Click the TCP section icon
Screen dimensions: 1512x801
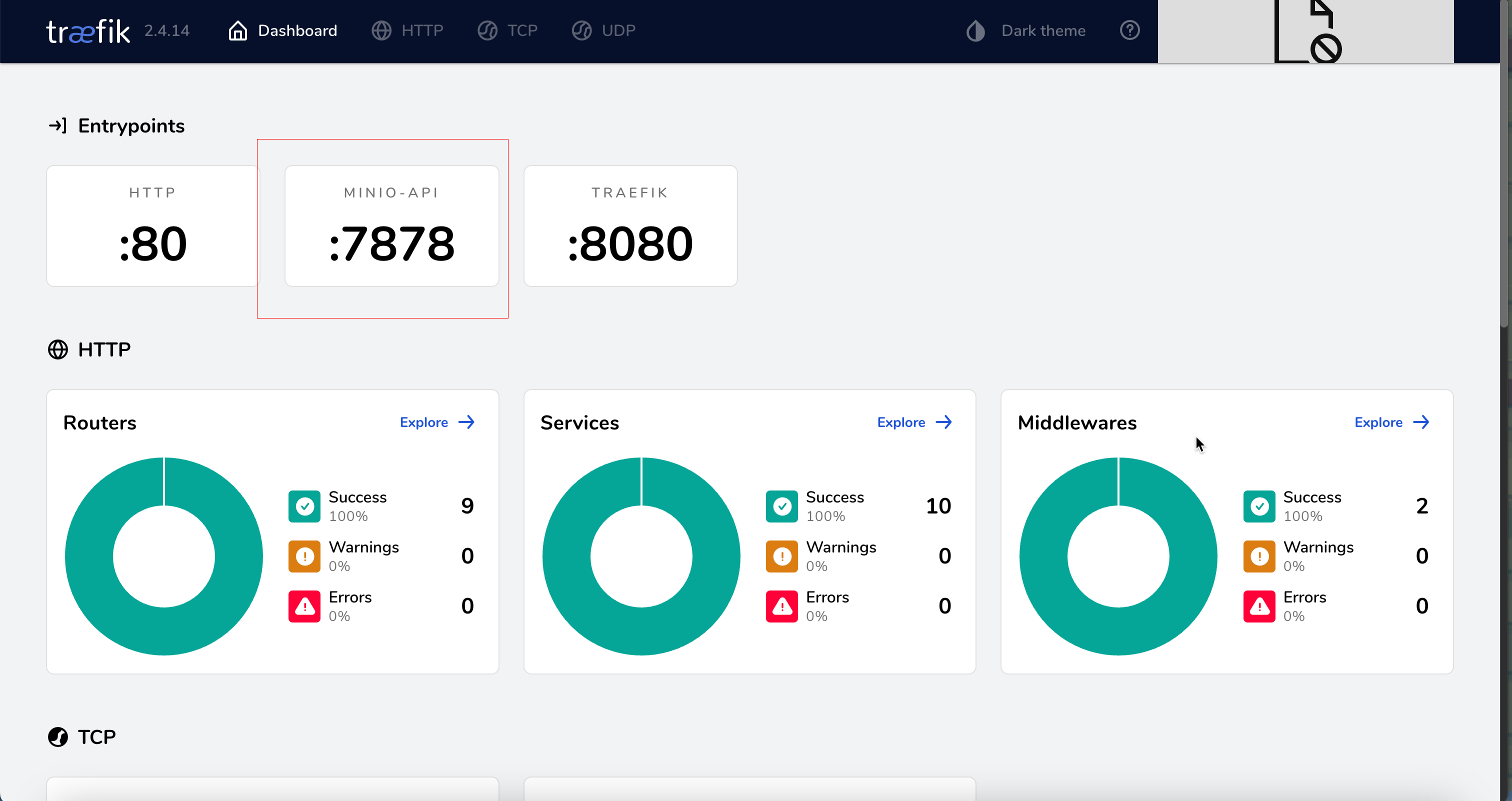(x=57, y=736)
